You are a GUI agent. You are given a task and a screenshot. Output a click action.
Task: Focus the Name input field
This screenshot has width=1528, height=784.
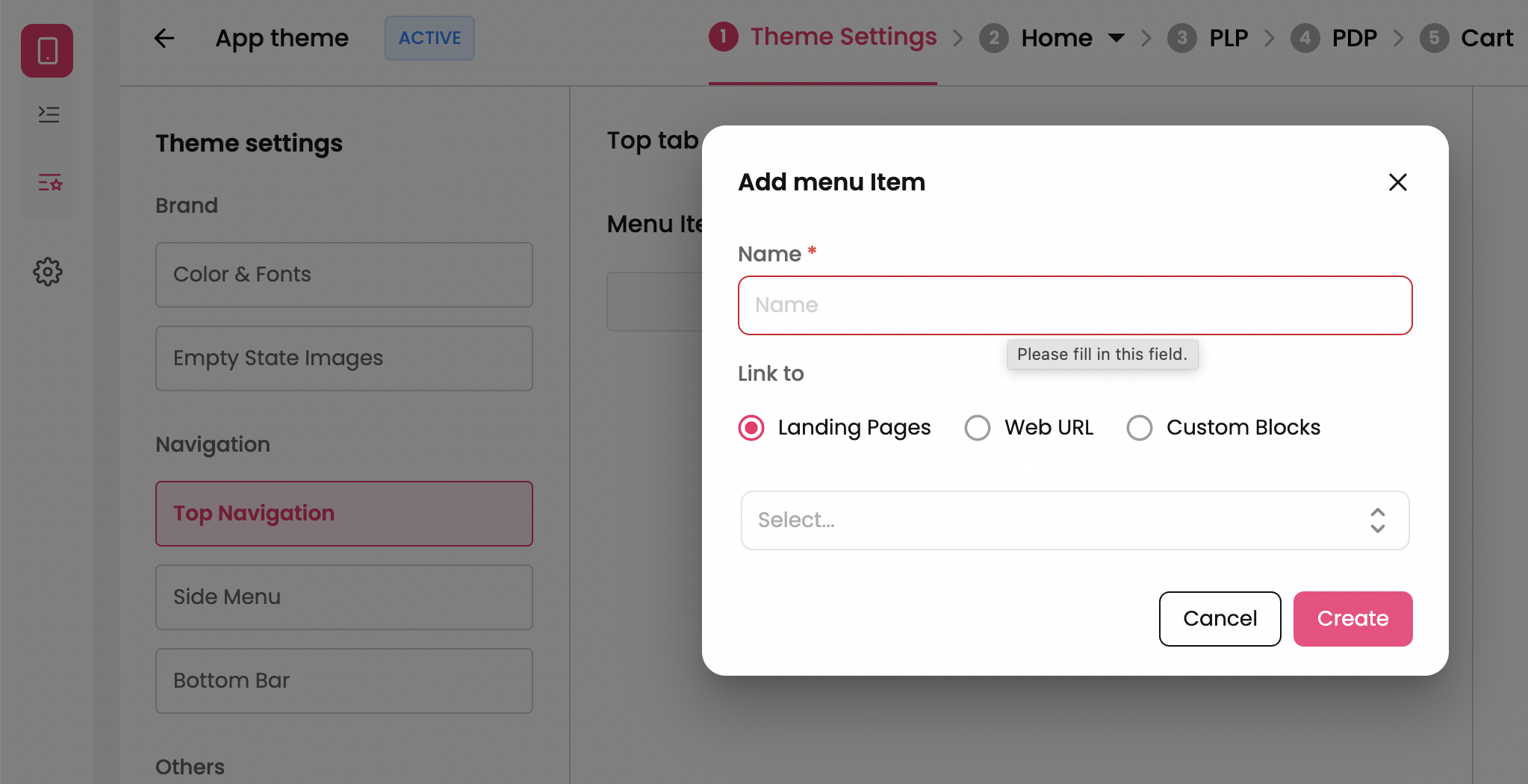pos(1075,305)
